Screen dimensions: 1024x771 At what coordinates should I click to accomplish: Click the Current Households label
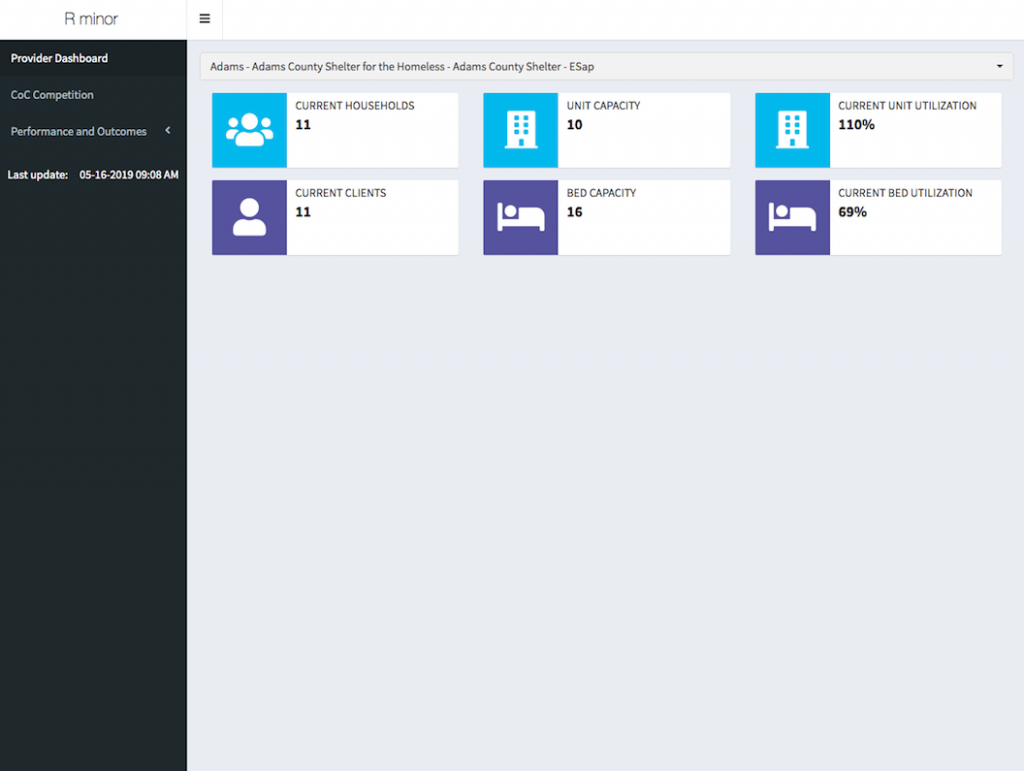pos(355,106)
